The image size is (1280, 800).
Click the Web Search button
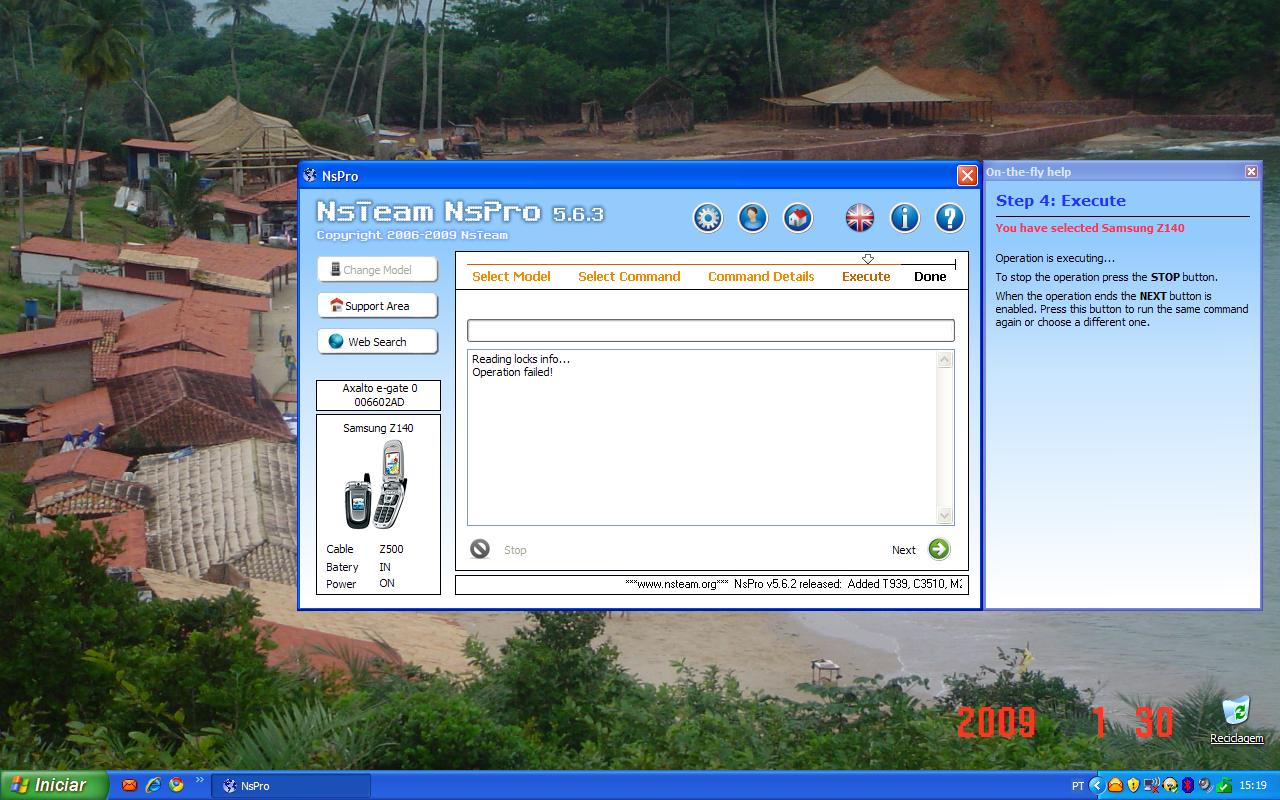[378, 342]
